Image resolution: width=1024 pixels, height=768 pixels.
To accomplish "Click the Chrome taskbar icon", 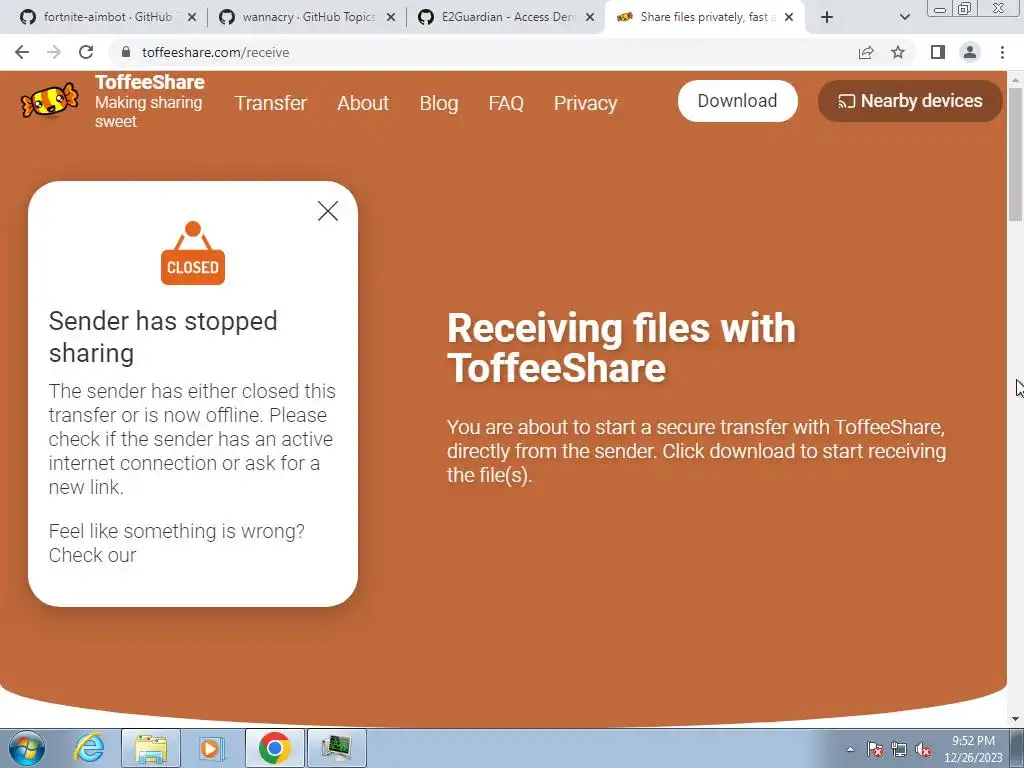I will coord(274,748).
